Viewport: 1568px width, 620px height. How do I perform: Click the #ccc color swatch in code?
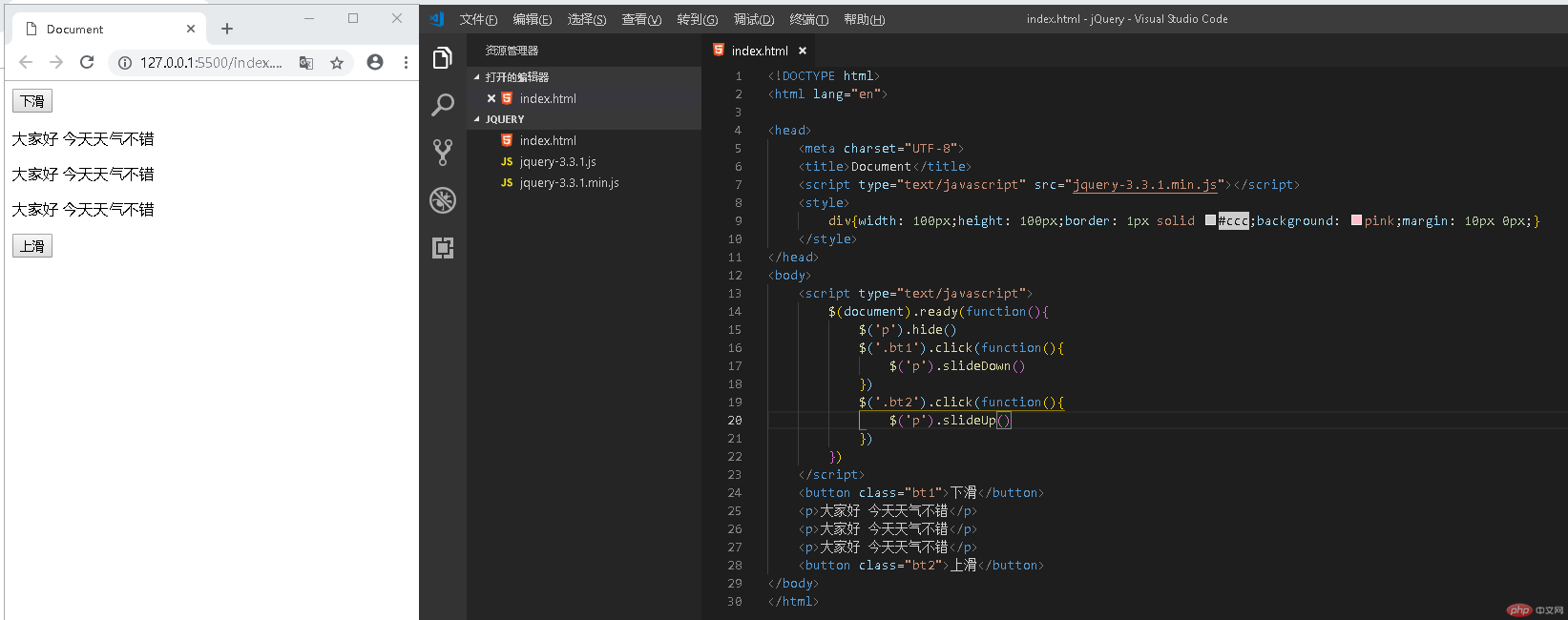[x=1210, y=220]
